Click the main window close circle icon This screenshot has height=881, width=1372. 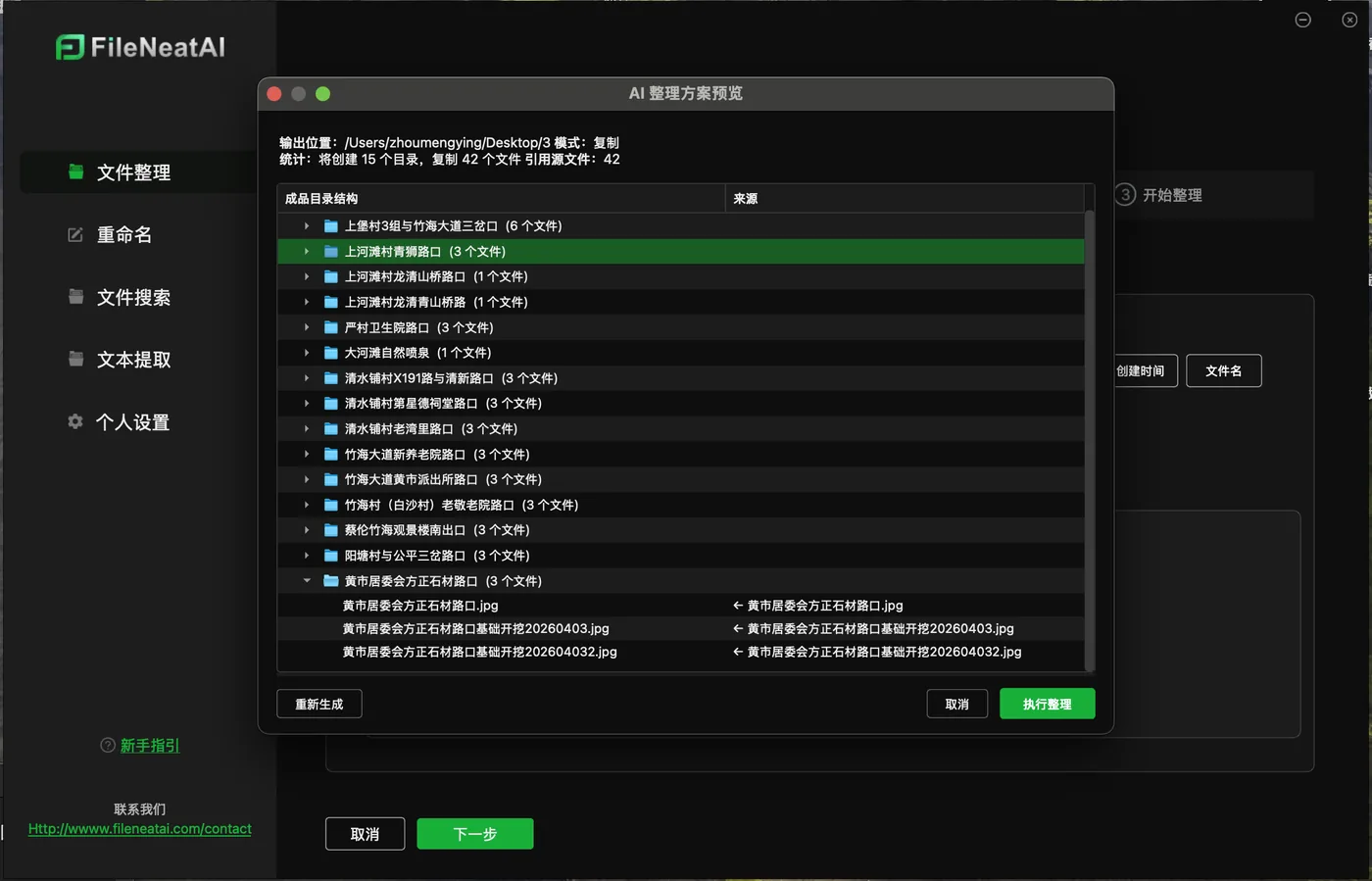(1348, 20)
